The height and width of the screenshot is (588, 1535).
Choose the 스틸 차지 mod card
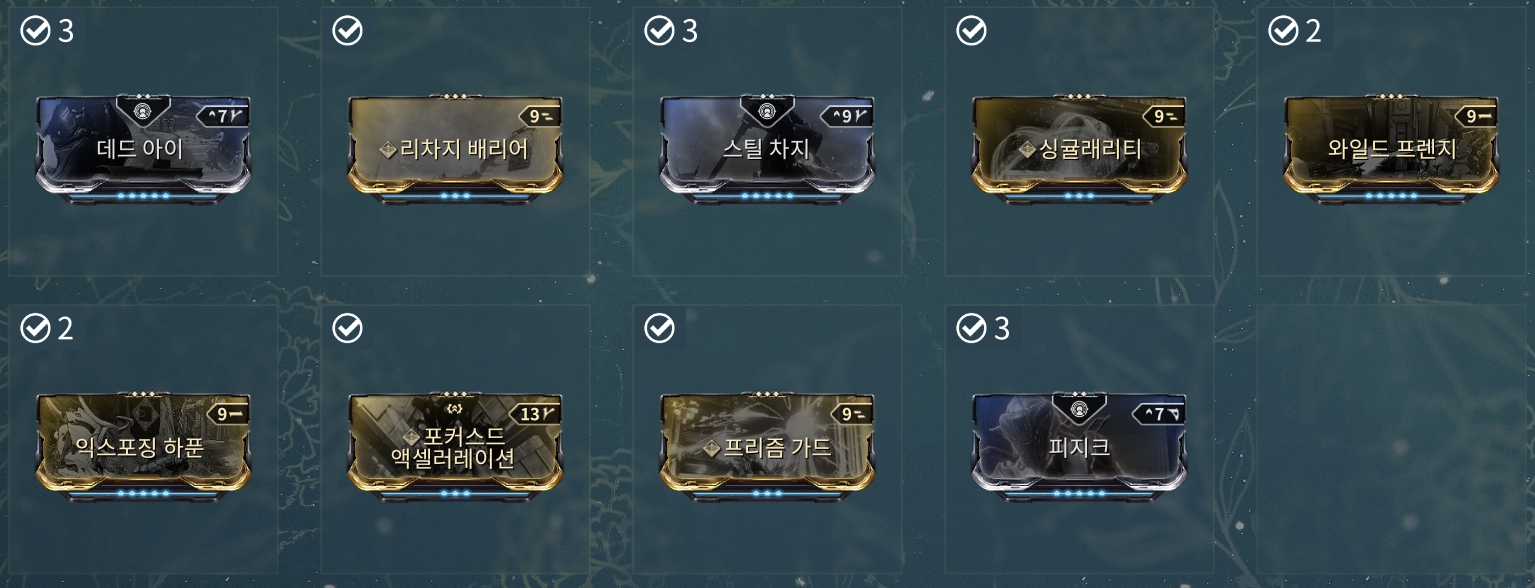767,150
